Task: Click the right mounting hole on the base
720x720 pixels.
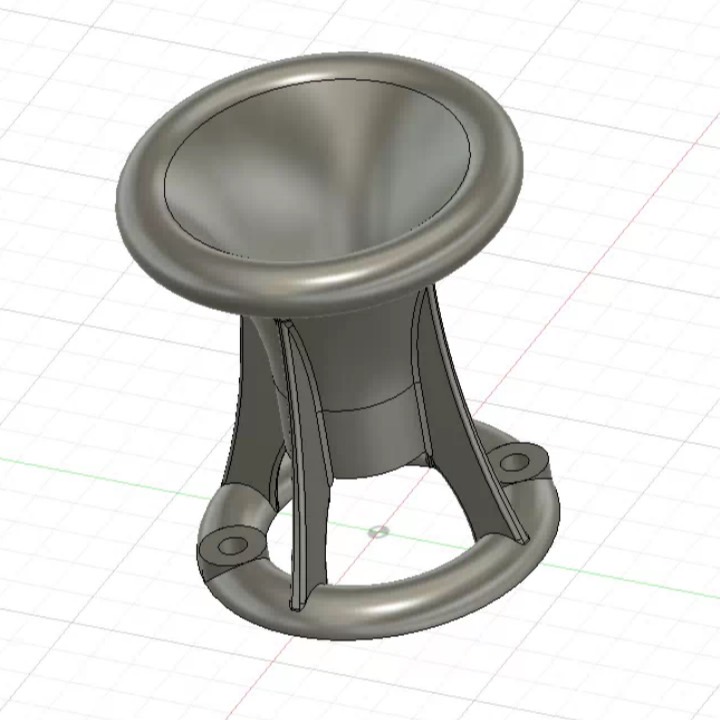Action: coord(514,462)
